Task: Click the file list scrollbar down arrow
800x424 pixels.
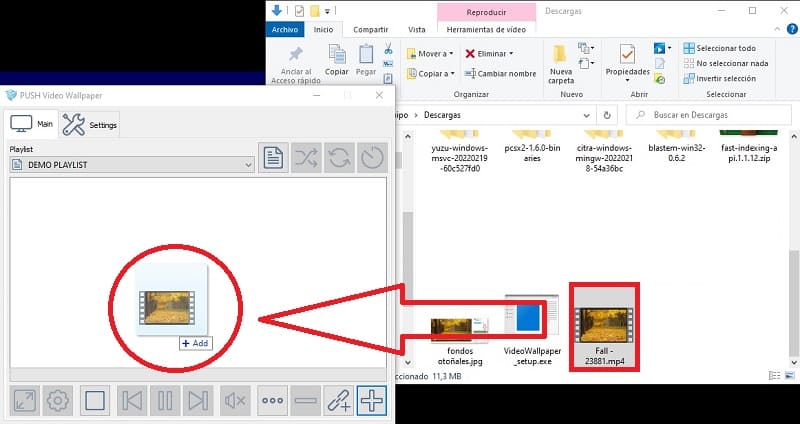Action: 794,362
